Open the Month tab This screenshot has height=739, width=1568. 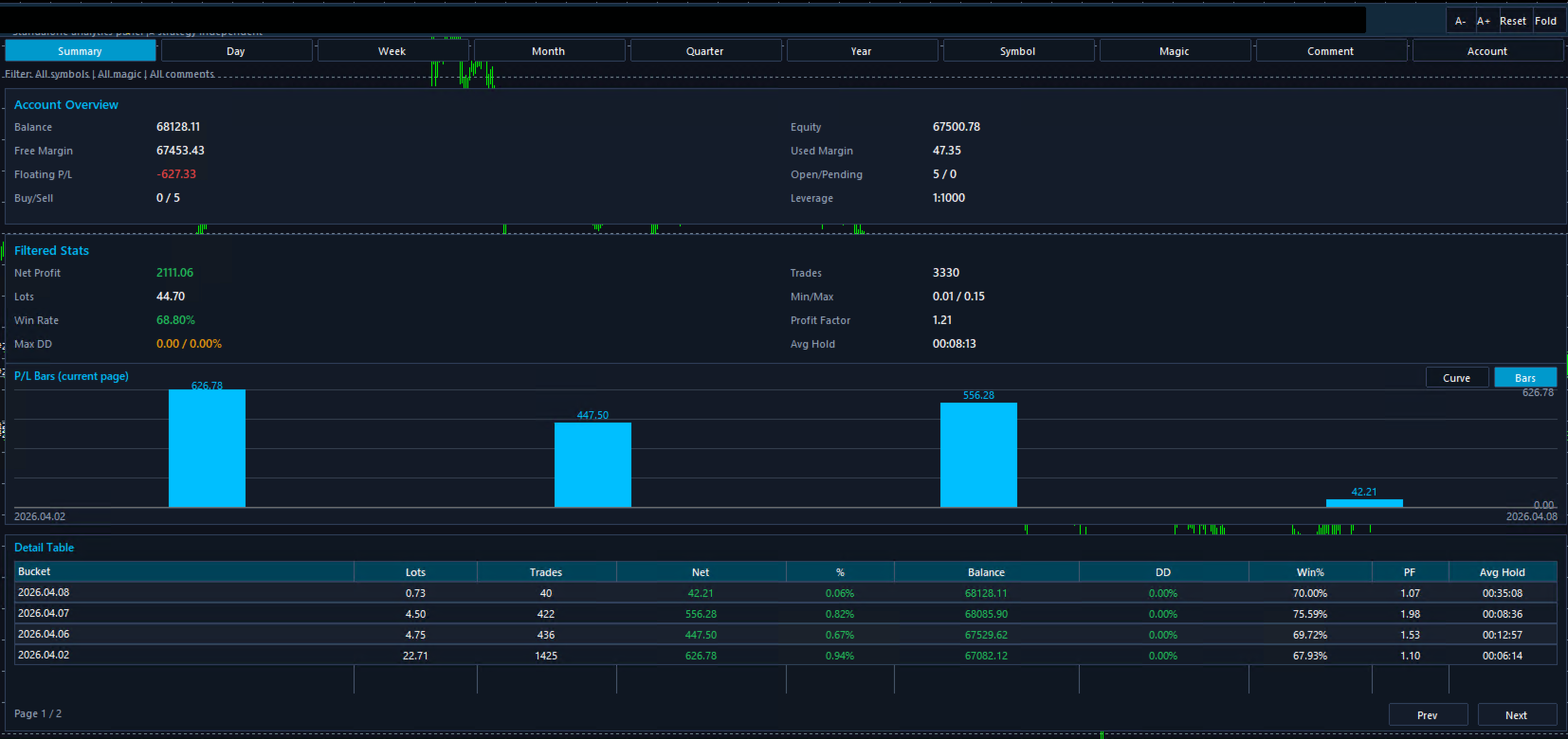click(x=548, y=51)
